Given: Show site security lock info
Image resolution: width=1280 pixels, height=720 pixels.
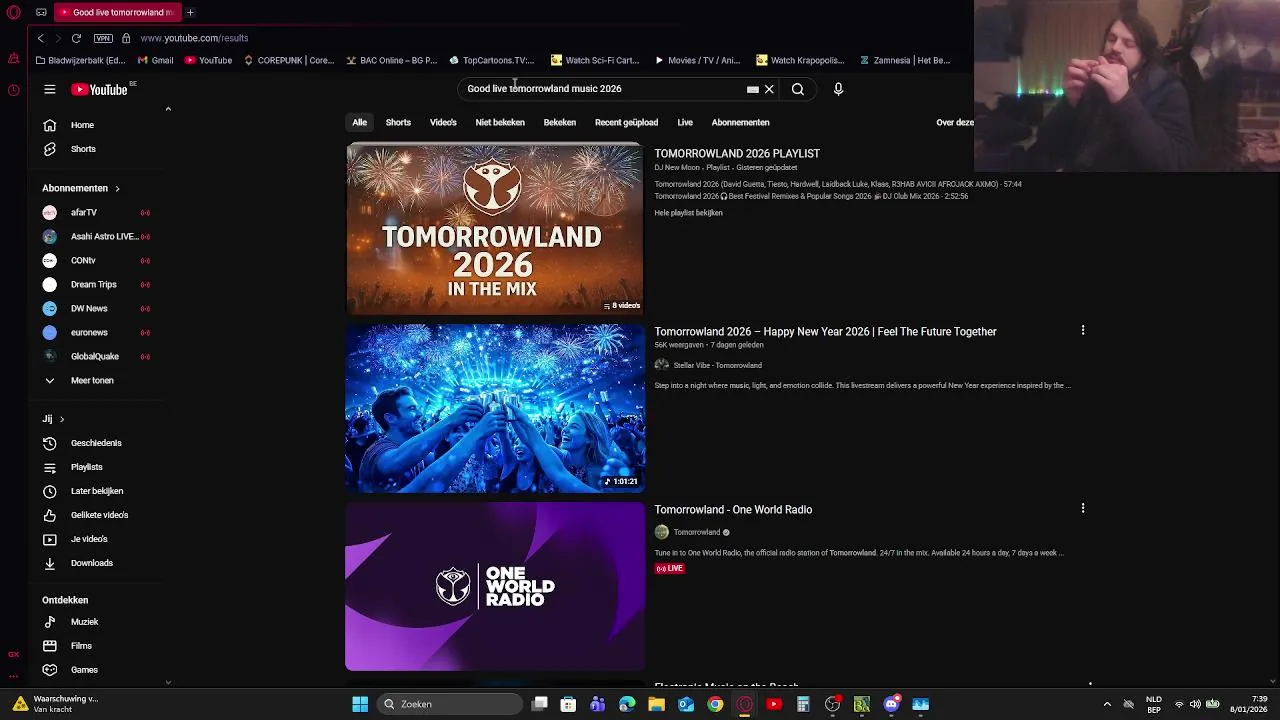Looking at the screenshot, I should (x=126, y=38).
